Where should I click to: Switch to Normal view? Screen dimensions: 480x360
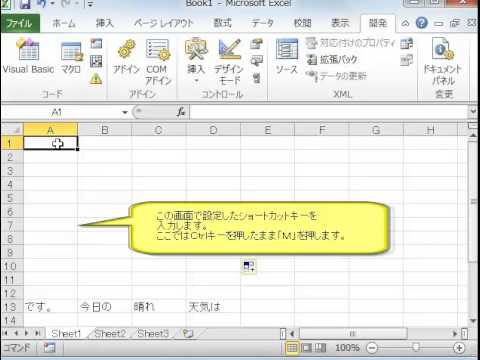click(292, 348)
